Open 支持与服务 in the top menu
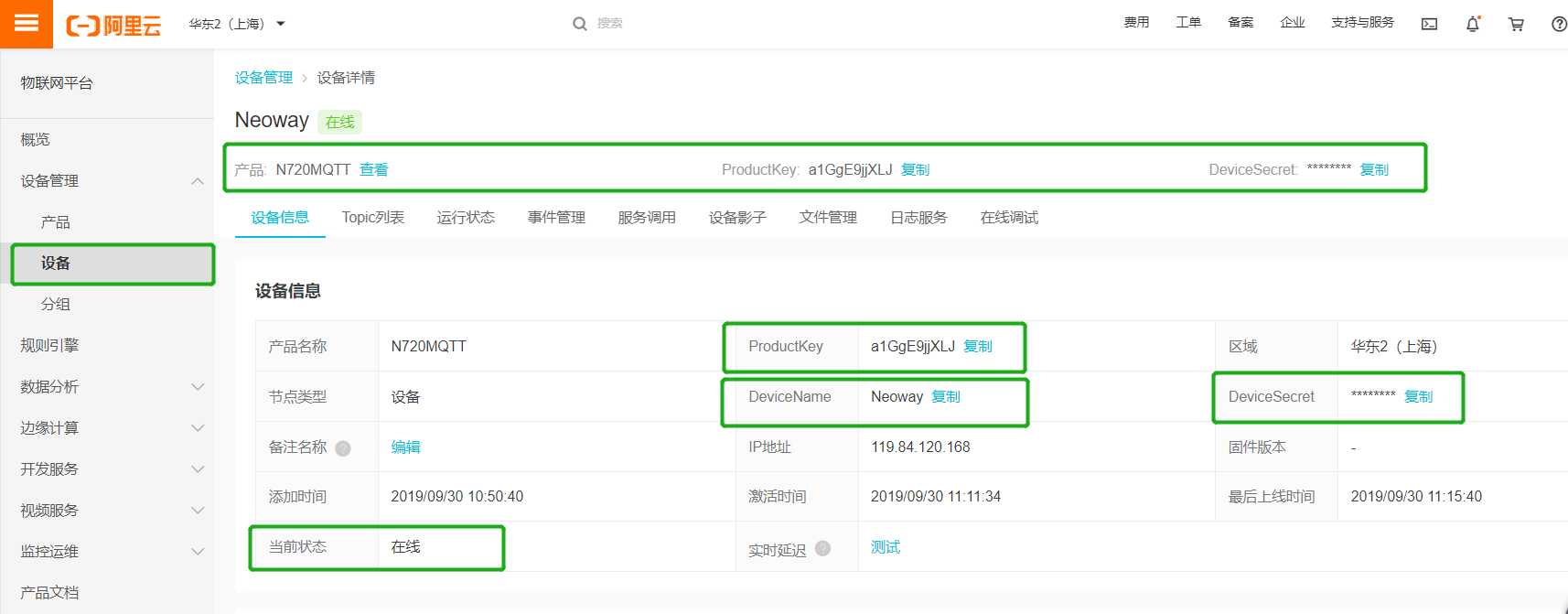This screenshot has height=614, width=1568. tap(1362, 23)
